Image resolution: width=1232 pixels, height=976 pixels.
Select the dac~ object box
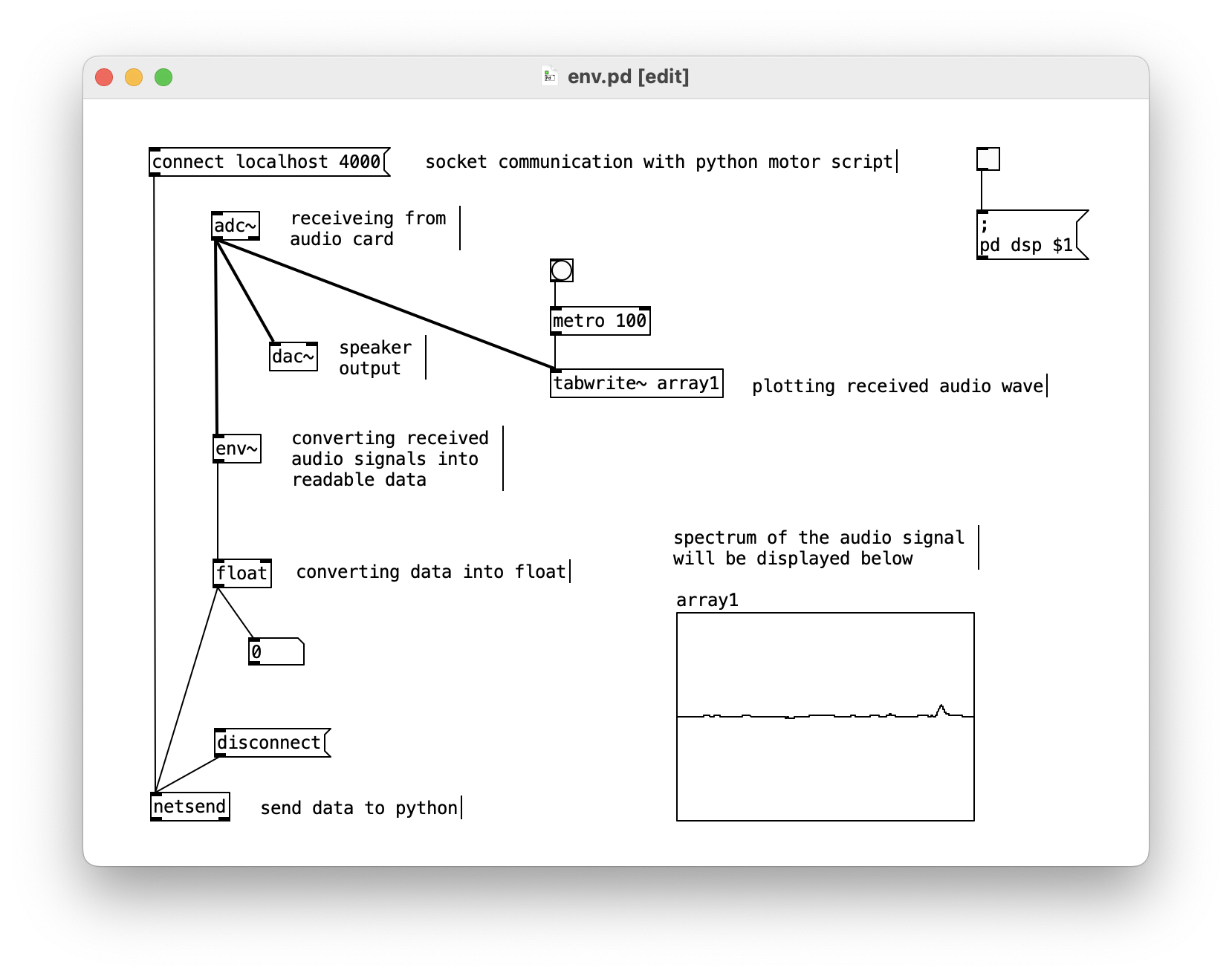(x=294, y=357)
